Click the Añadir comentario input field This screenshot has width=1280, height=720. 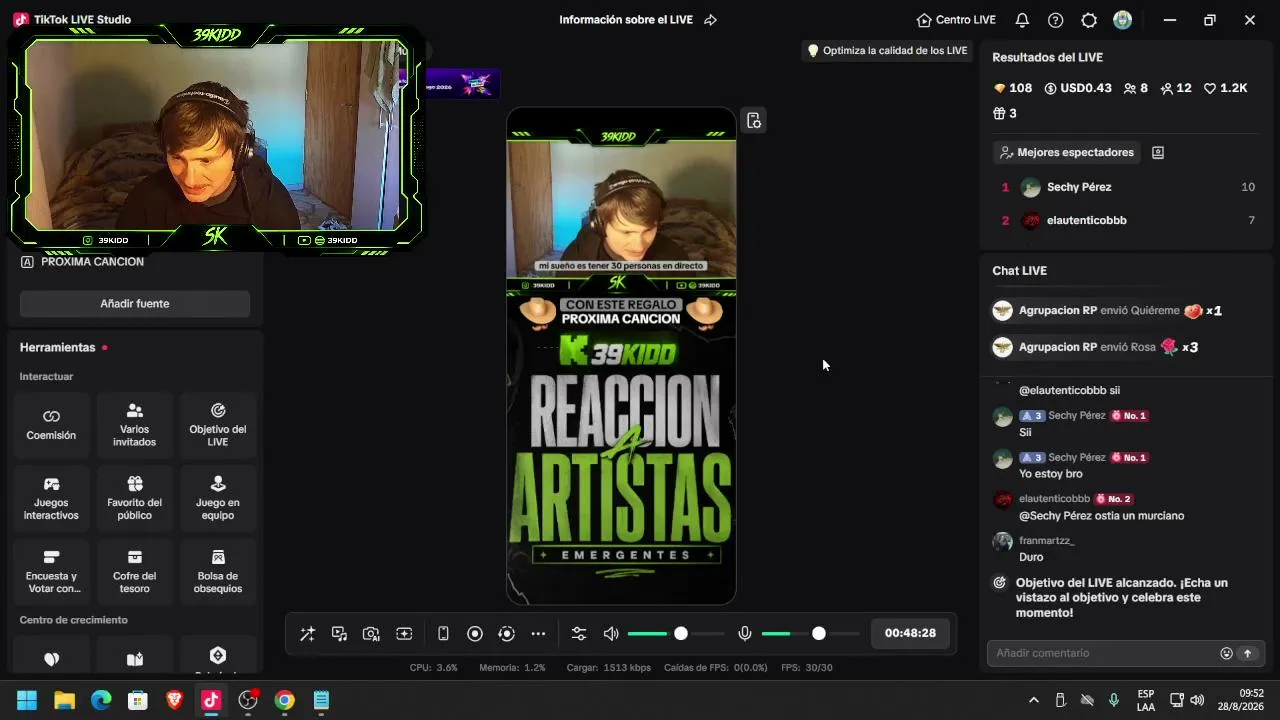point(1104,653)
